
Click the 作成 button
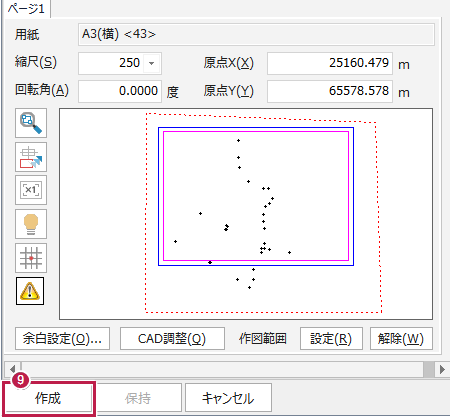[x=48, y=398]
